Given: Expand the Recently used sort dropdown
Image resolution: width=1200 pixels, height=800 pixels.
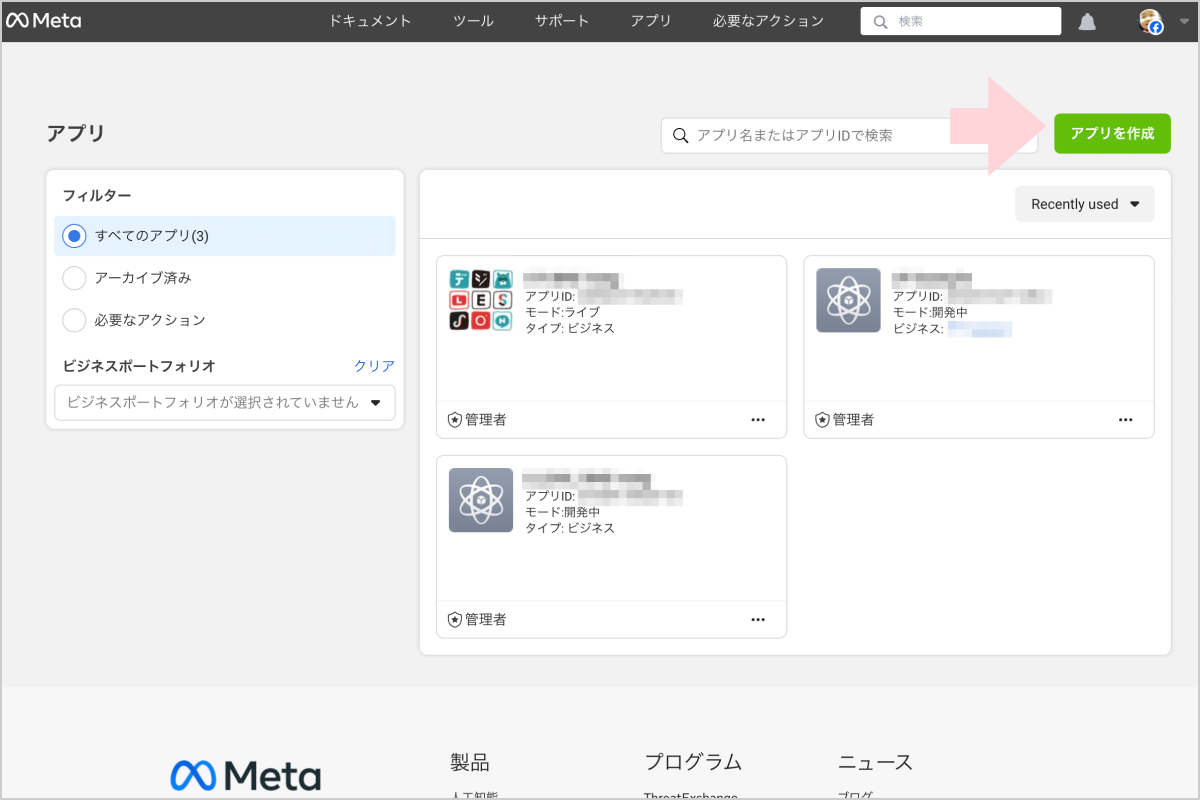Looking at the screenshot, I should [x=1085, y=204].
